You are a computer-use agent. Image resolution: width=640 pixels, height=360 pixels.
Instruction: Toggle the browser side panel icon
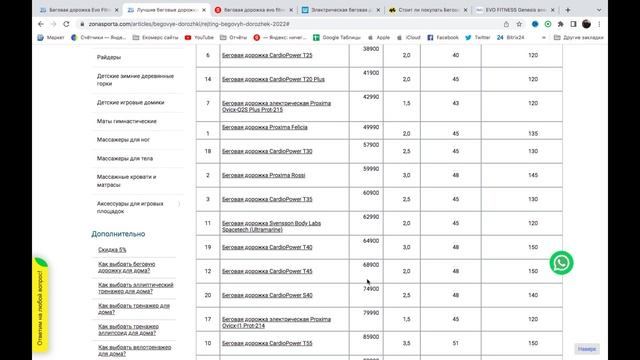click(x=573, y=24)
